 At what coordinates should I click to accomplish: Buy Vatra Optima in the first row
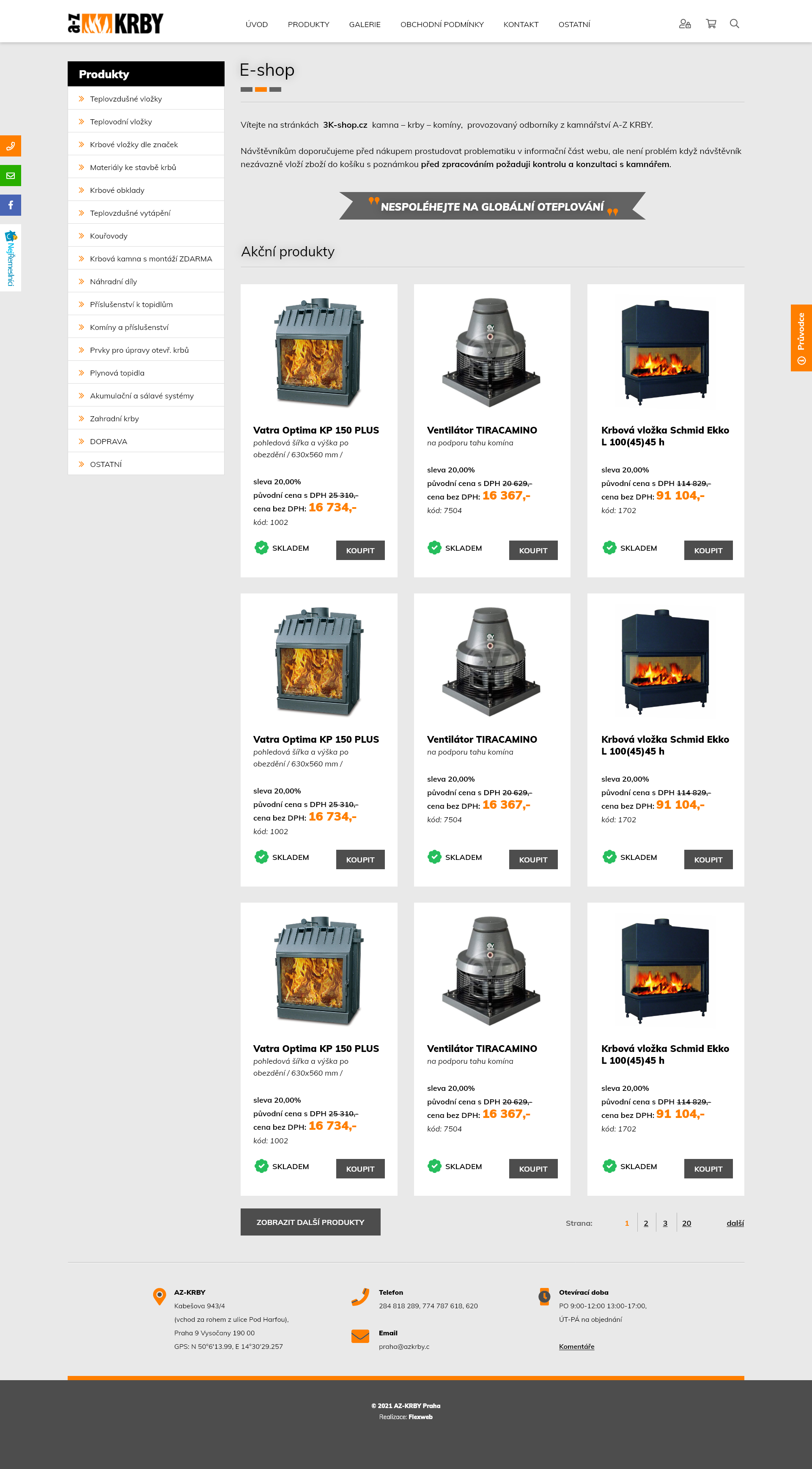[x=360, y=550]
